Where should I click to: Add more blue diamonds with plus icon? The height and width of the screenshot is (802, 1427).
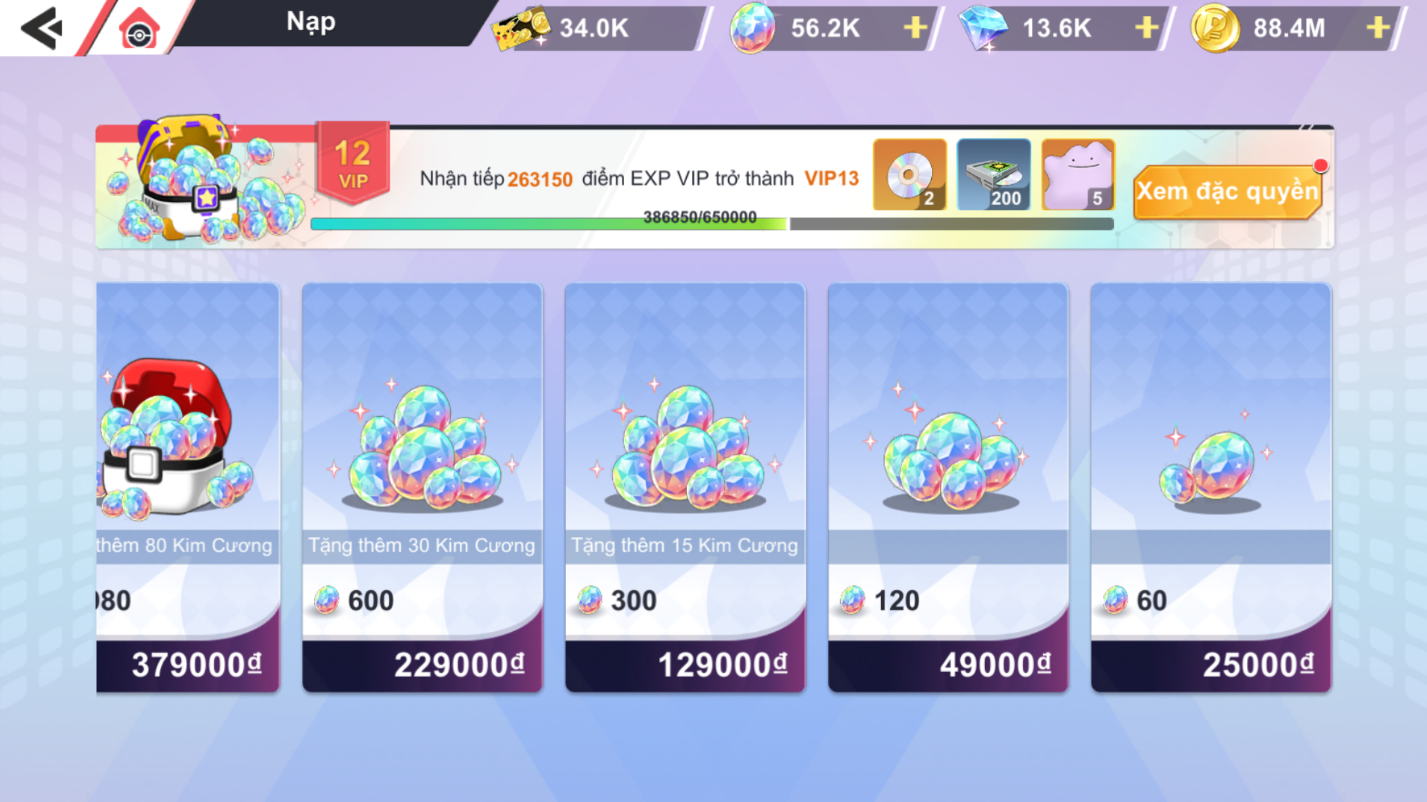point(1146,28)
